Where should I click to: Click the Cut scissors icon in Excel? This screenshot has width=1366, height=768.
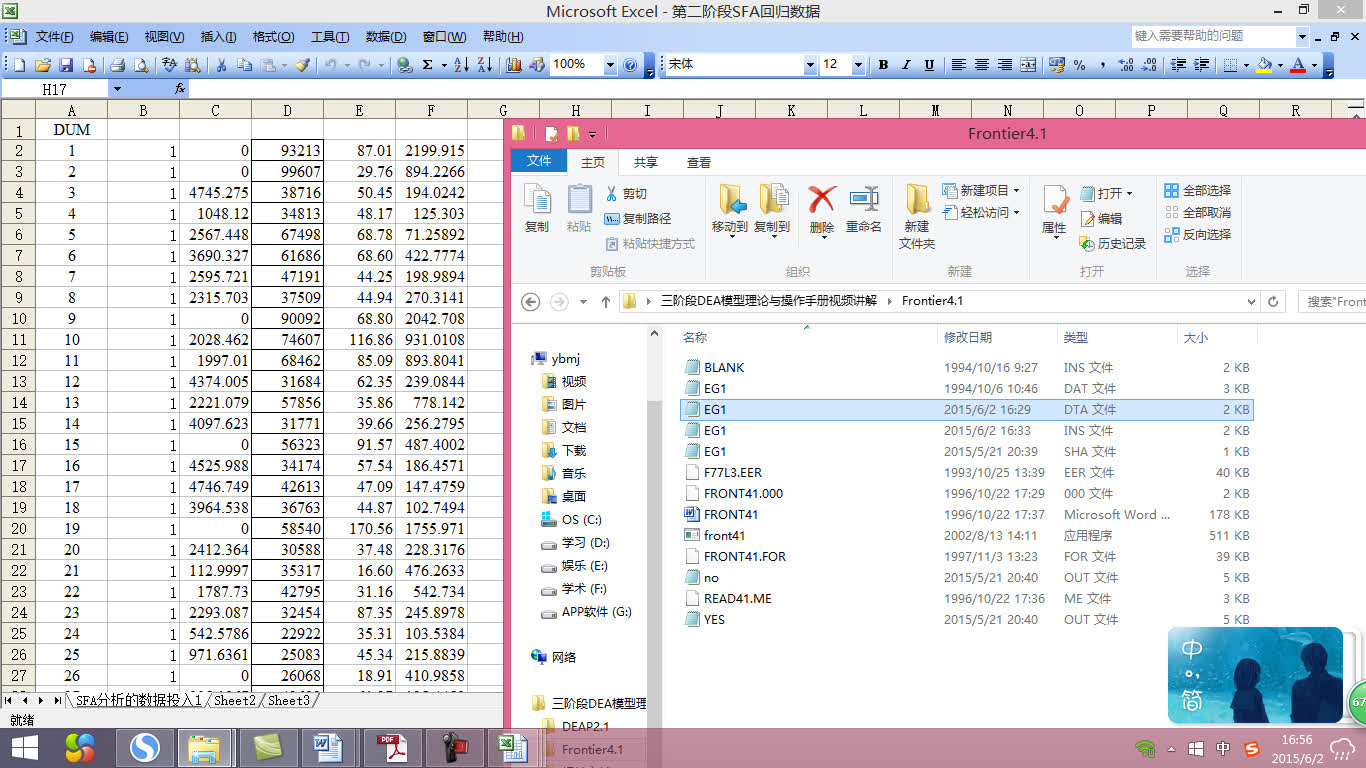pyautogui.click(x=221, y=65)
